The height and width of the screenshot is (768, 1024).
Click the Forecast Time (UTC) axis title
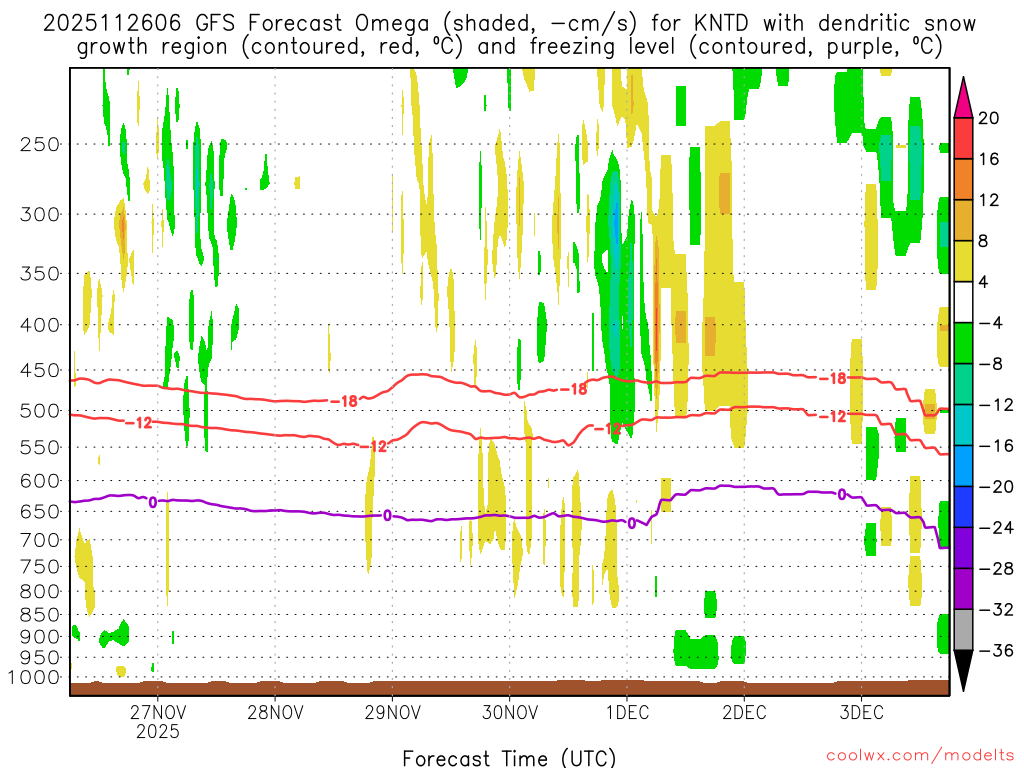[509, 758]
